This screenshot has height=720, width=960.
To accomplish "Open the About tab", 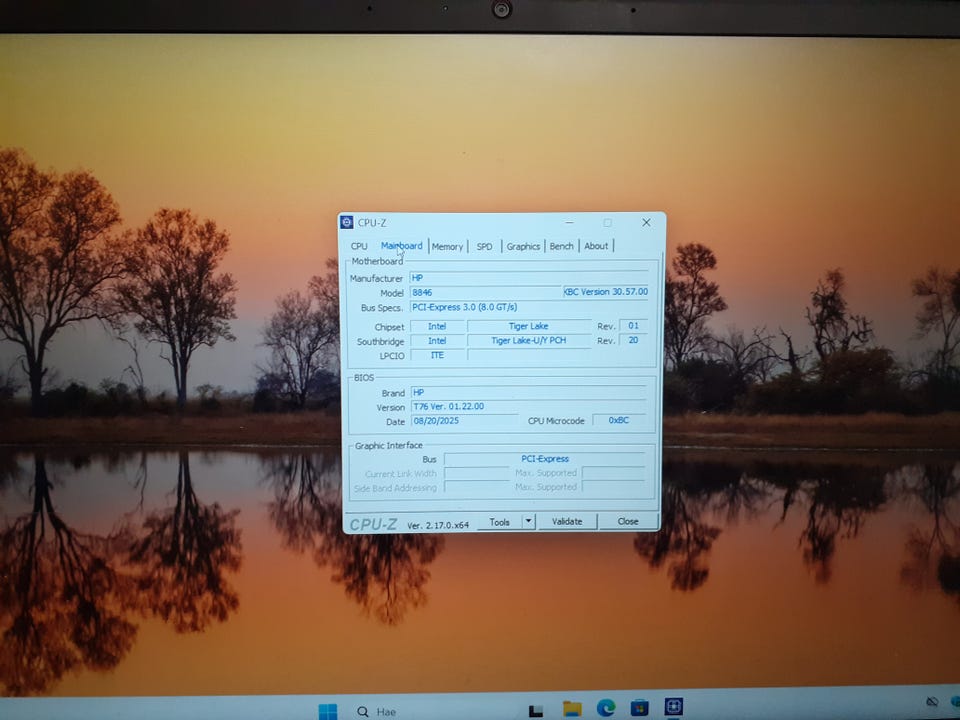I will [x=596, y=246].
